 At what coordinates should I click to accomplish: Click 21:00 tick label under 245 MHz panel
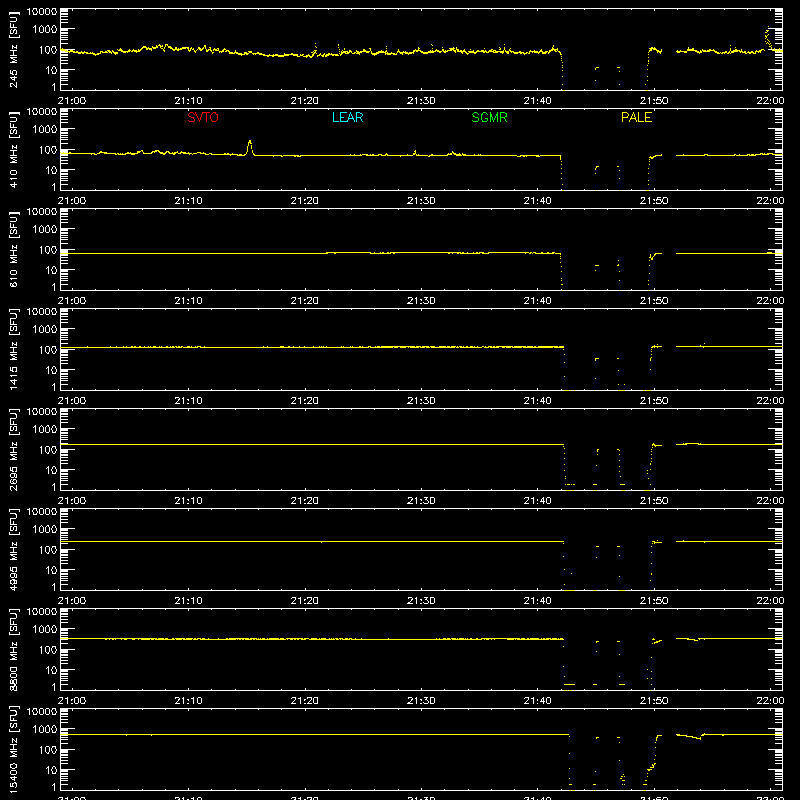pos(72,101)
